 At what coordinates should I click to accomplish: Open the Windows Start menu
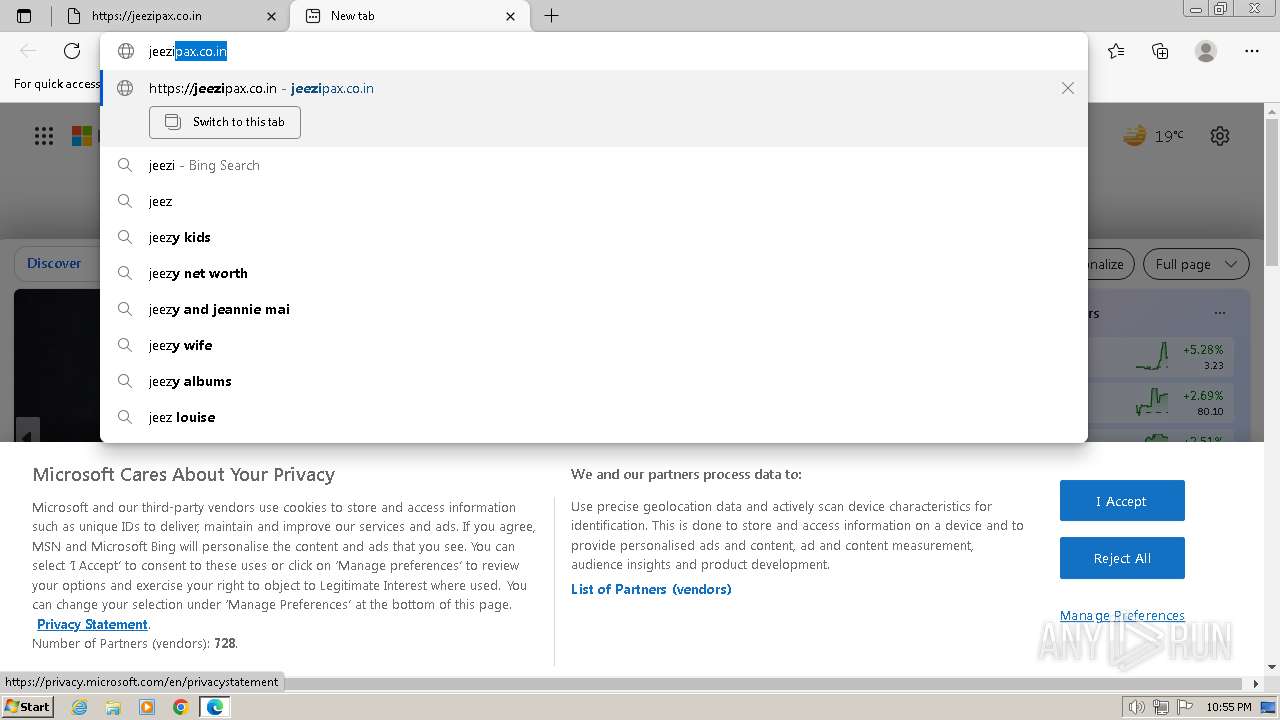[x=28, y=707]
